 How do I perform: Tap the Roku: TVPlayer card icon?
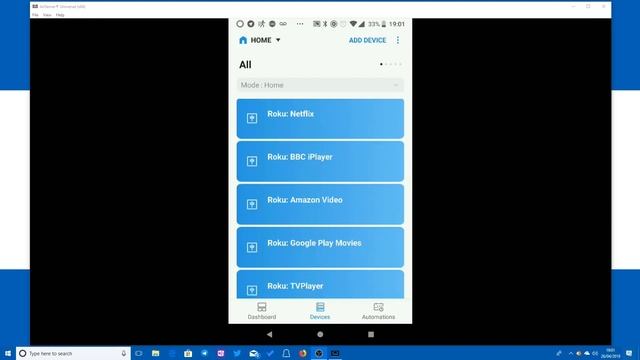pyautogui.click(x=252, y=290)
